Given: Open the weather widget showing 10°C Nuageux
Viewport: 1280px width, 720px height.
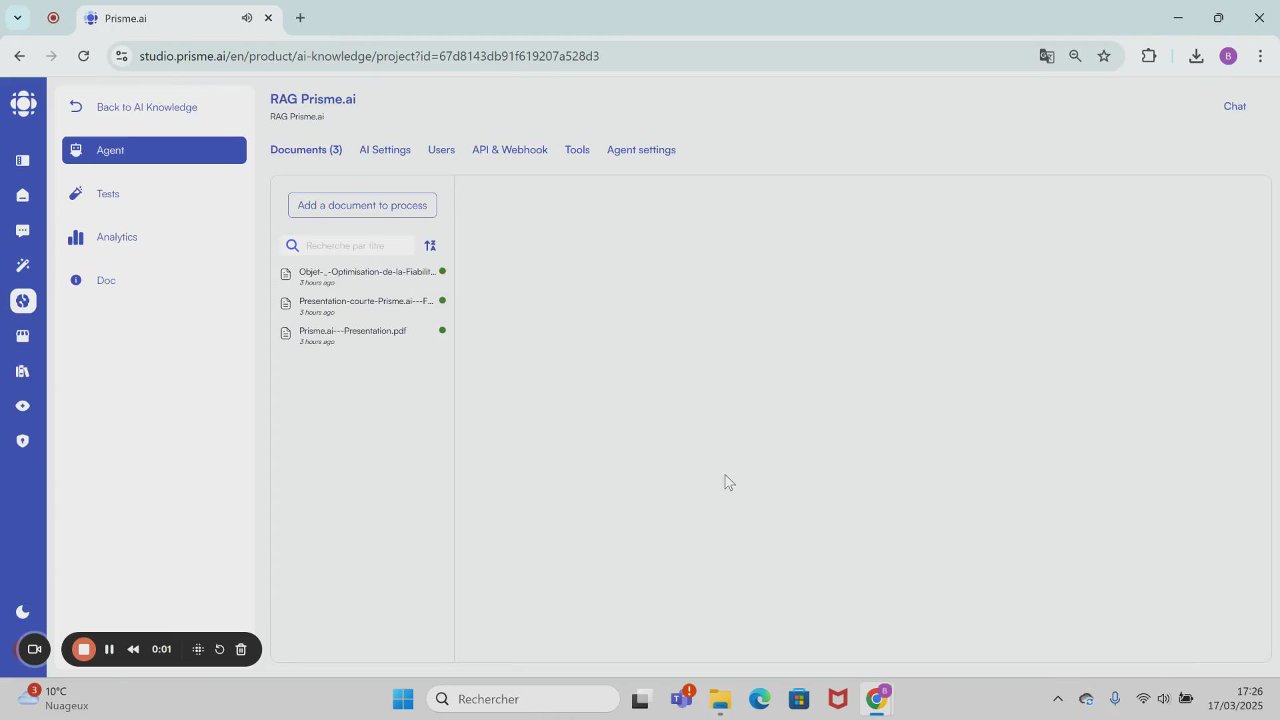Looking at the screenshot, I should click(54, 698).
